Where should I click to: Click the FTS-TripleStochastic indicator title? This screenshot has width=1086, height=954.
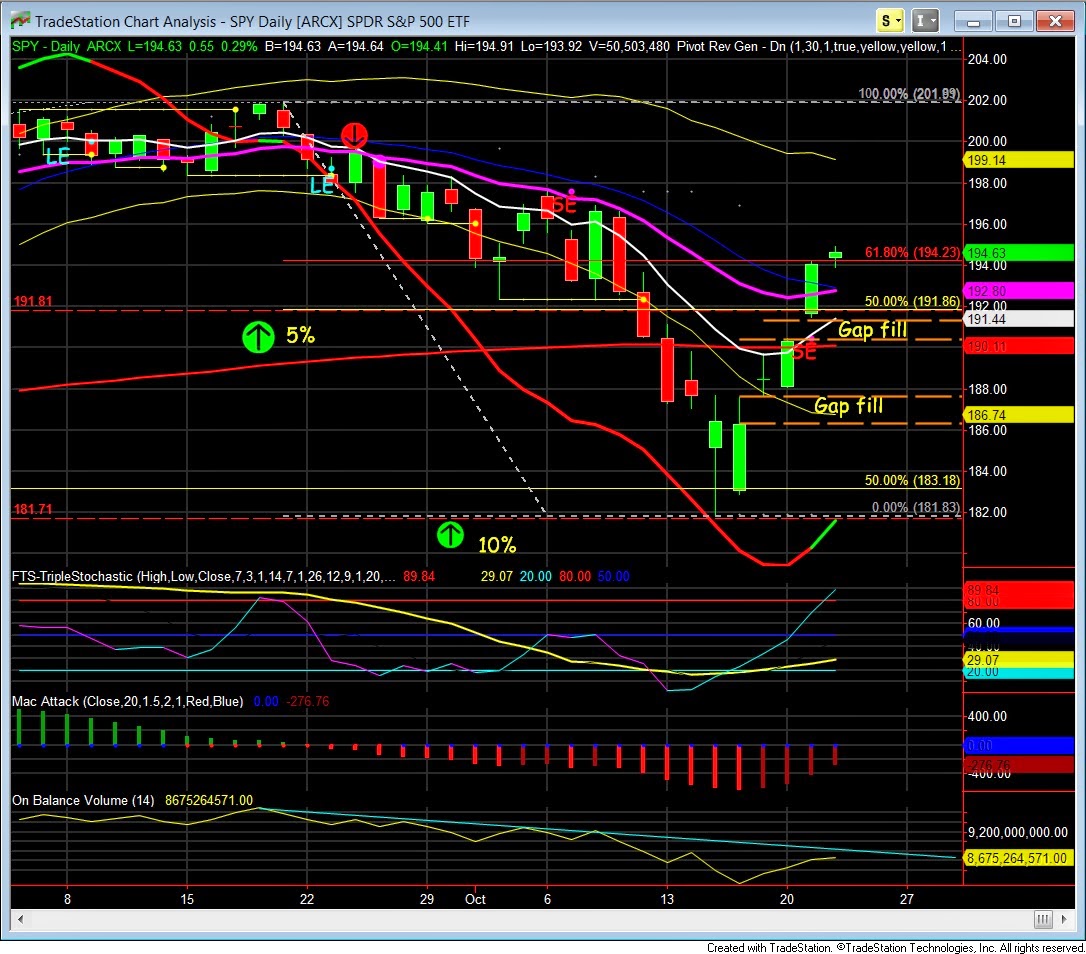[x=204, y=576]
